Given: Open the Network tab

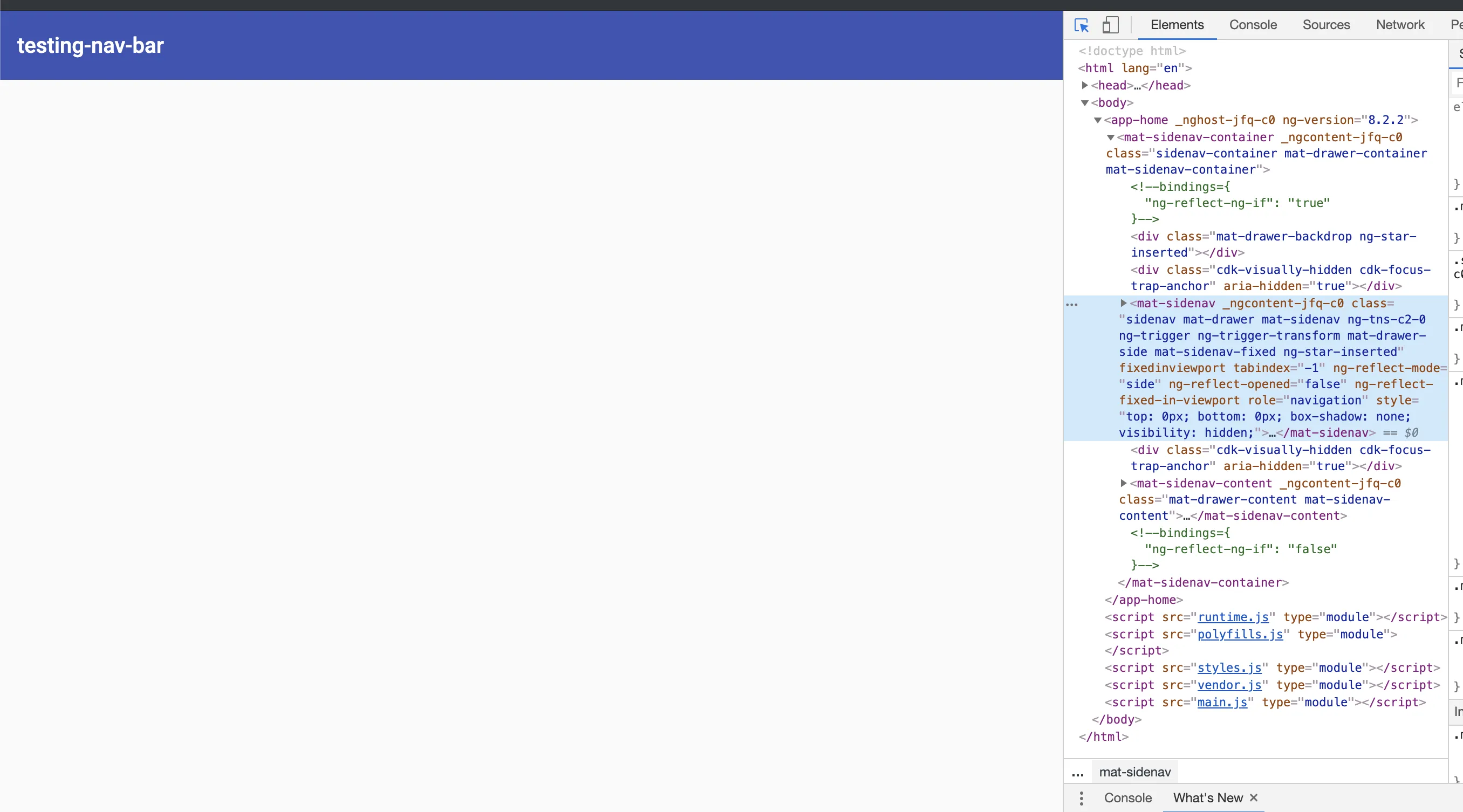Looking at the screenshot, I should point(1400,25).
